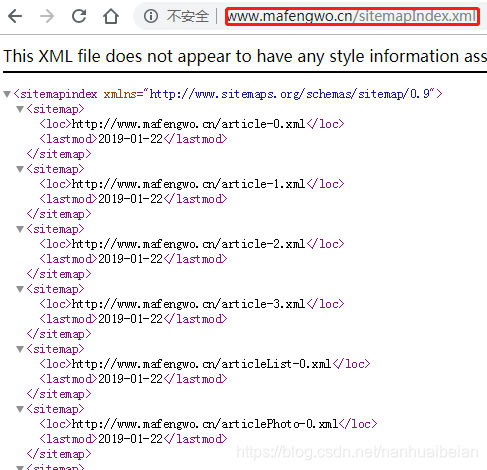
Task: Click the 不安全 security label
Action: coord(188,16)
